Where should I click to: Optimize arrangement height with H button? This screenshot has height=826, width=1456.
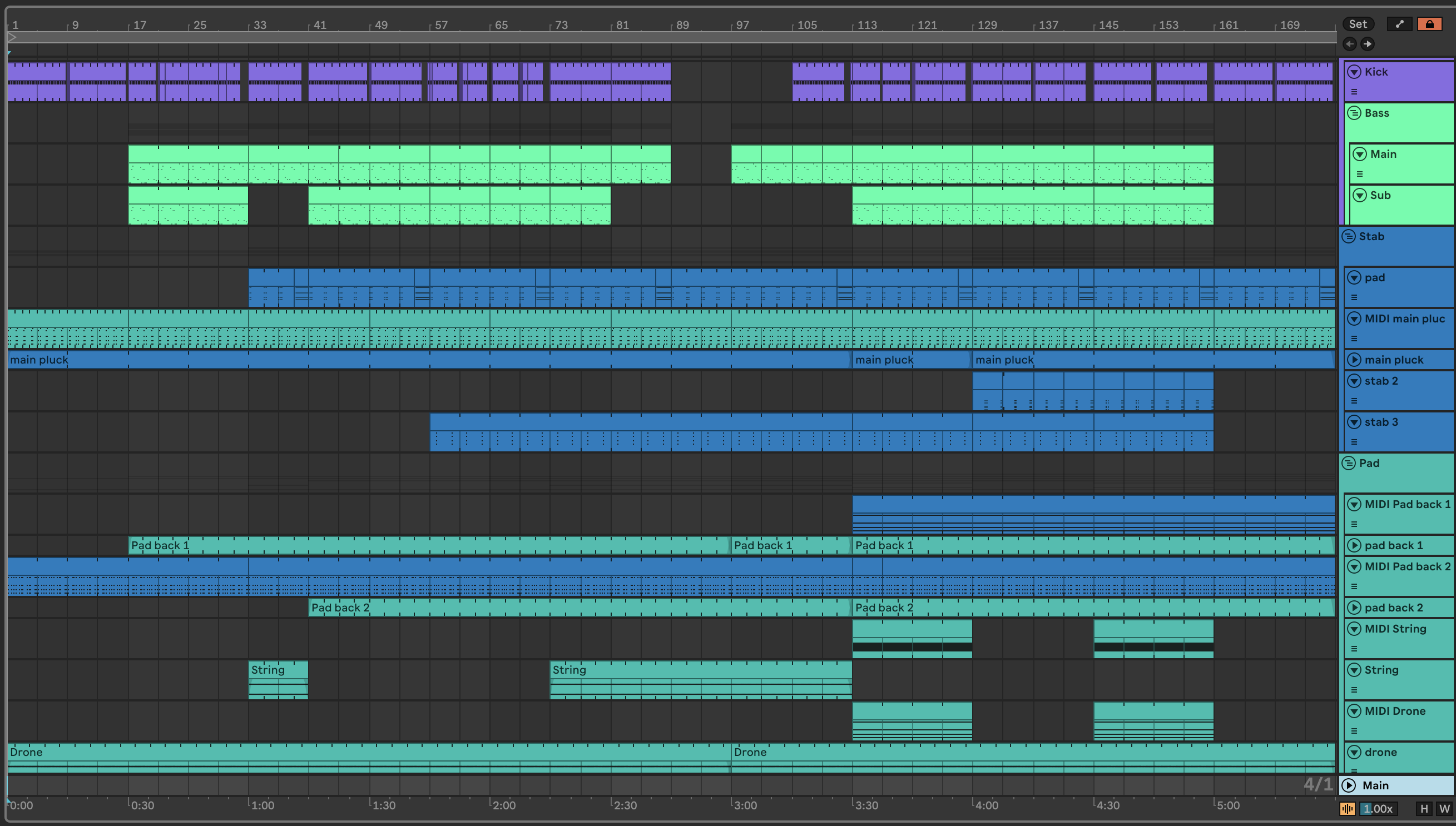(x=1424, y=808)
